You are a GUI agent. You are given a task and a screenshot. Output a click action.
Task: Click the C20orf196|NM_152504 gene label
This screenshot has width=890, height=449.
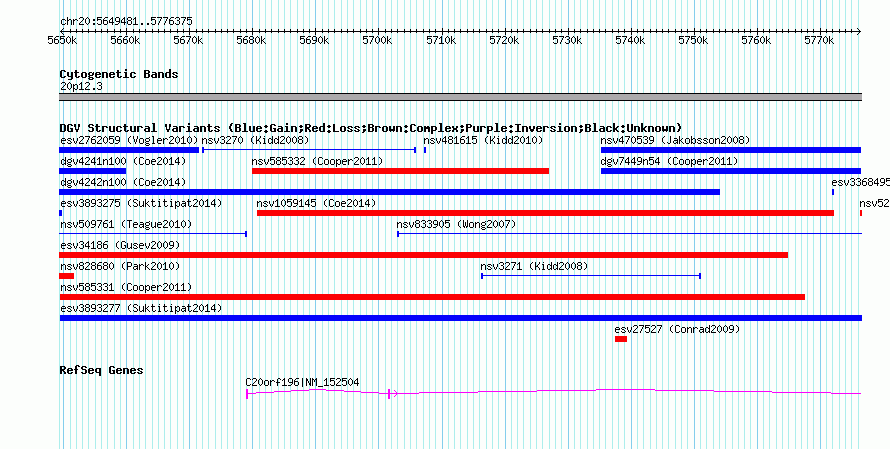(303, 383)
